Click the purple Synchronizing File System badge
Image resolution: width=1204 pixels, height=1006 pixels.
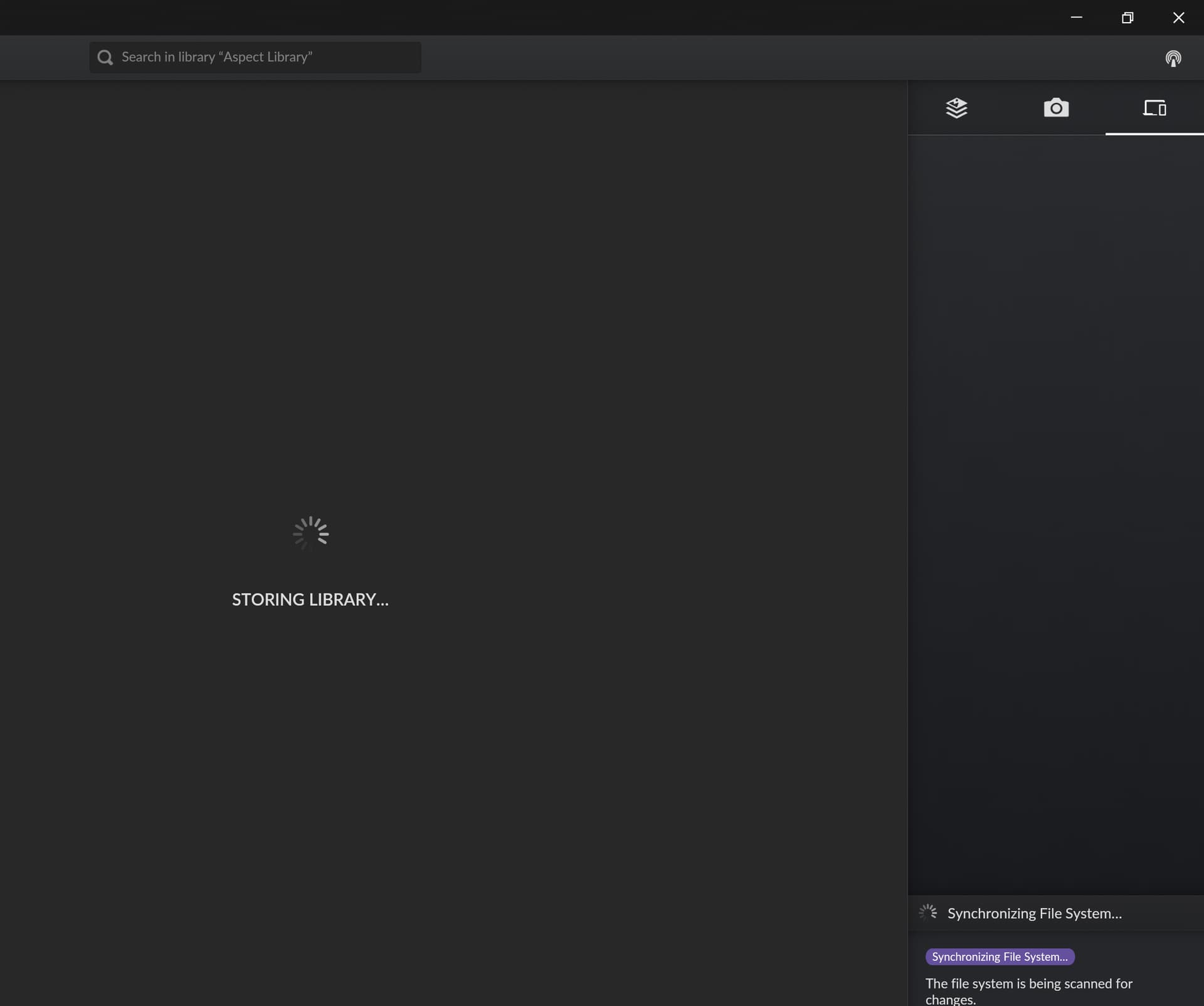click(1000, 956)
